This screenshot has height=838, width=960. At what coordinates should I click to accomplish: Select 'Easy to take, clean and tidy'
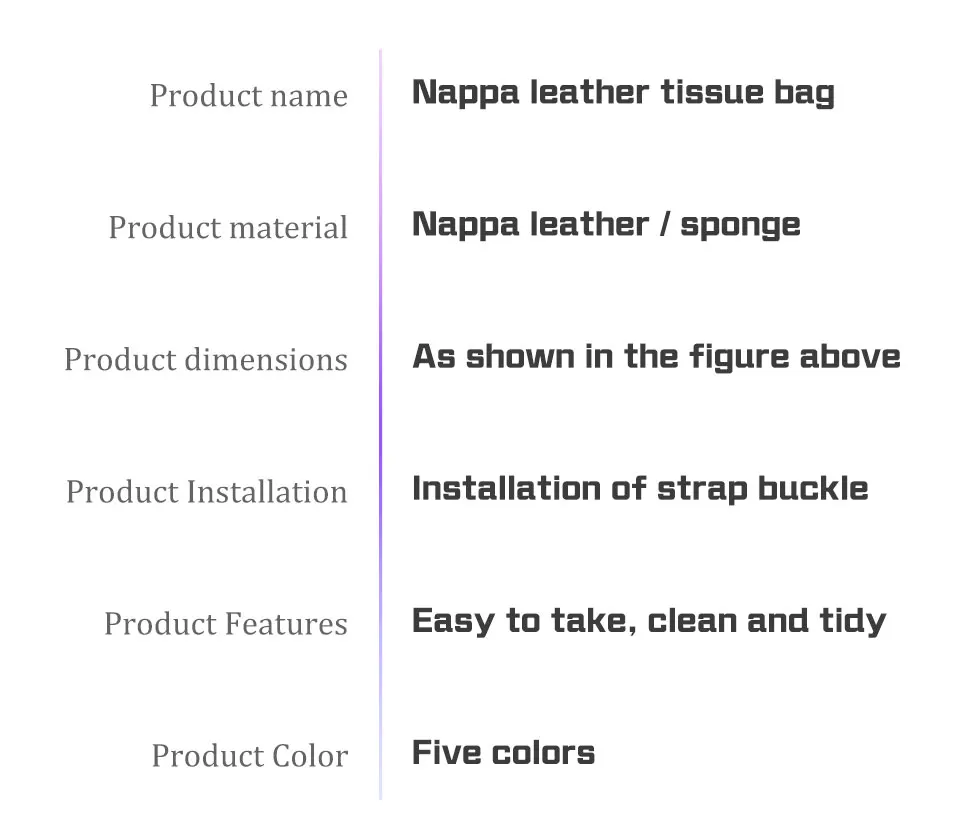[649, 622]
